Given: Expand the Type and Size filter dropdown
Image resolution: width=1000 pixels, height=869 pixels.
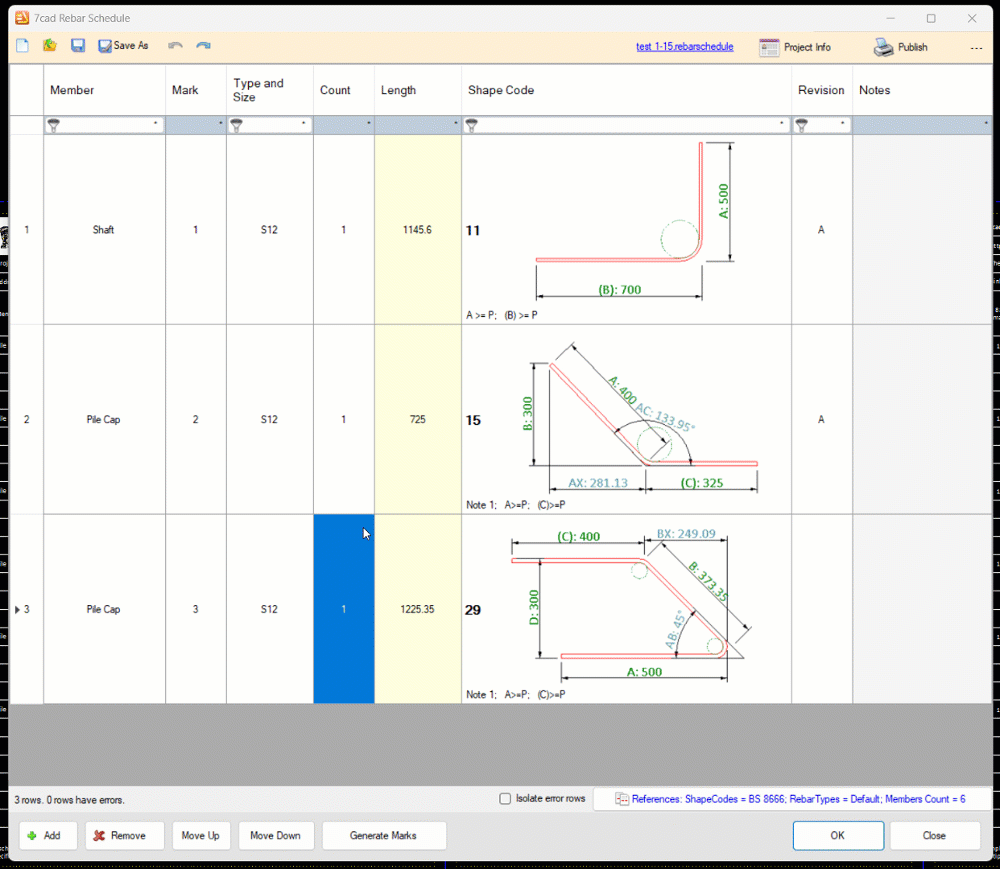Looking at the screenshot, I should (303, 125).
